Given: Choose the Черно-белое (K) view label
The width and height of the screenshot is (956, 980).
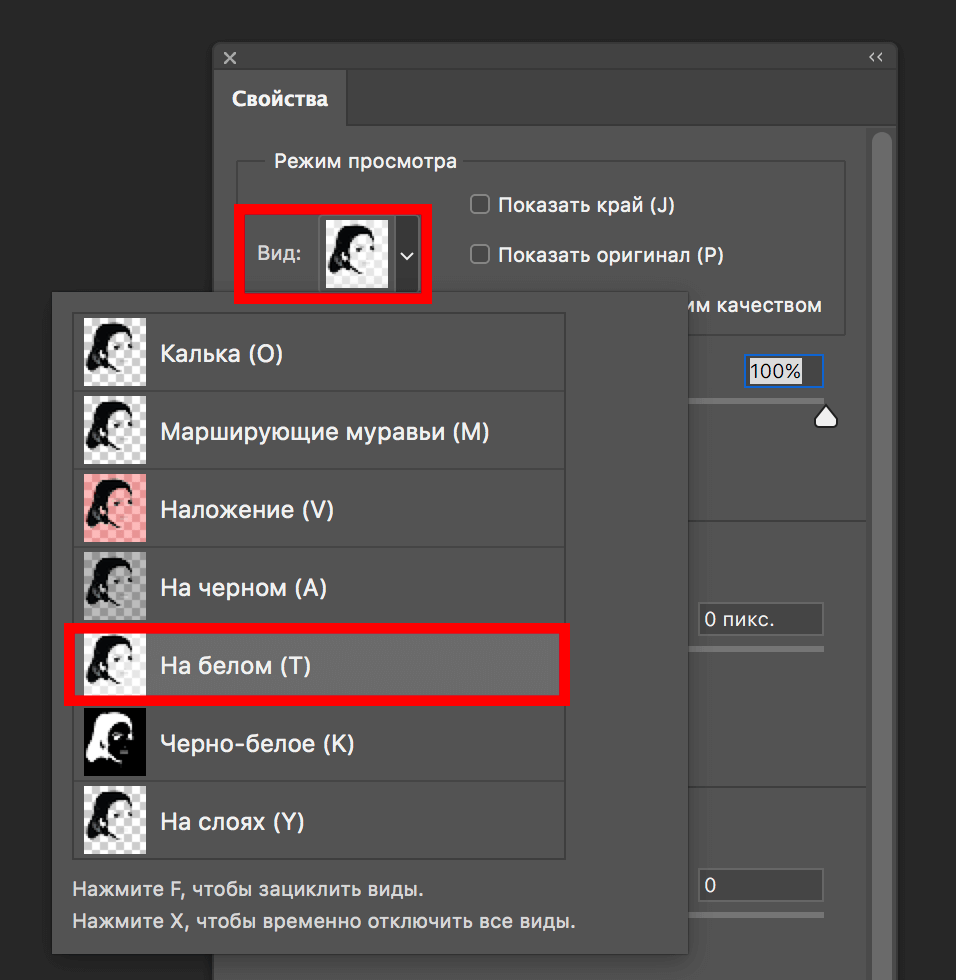Looking at the screenshot, I should (257, 744).
